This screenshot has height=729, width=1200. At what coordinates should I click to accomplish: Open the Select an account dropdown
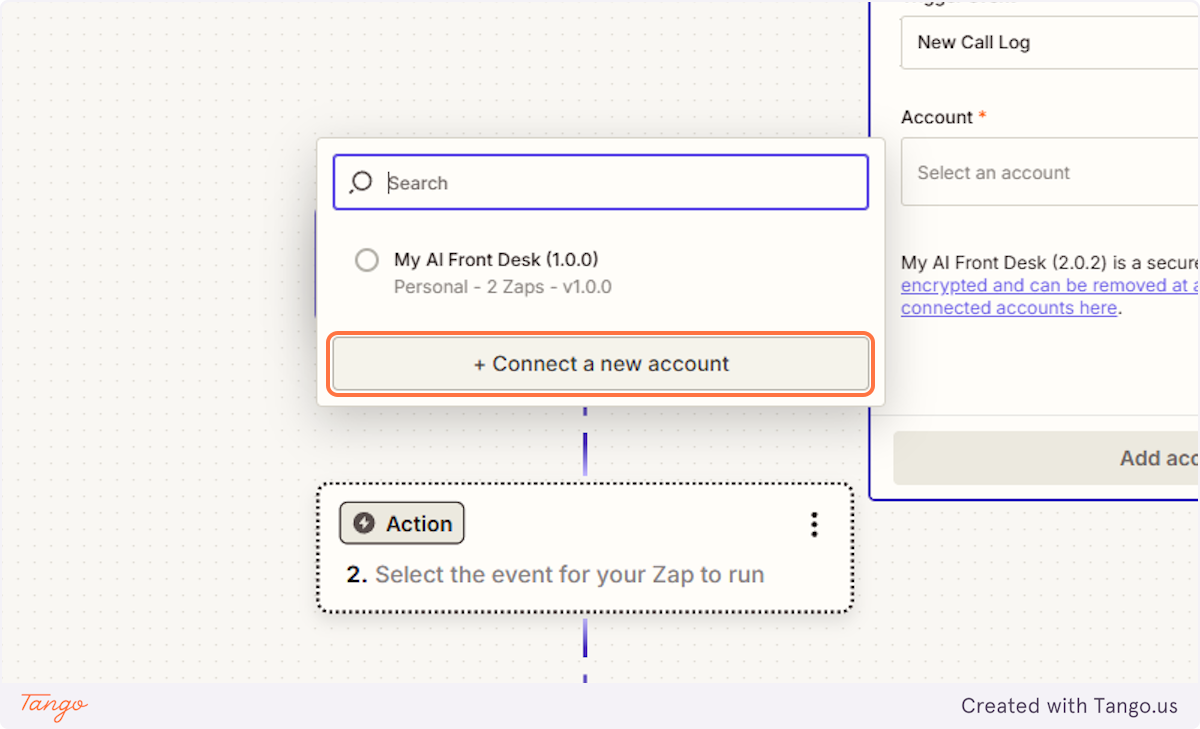(1050, 172)
